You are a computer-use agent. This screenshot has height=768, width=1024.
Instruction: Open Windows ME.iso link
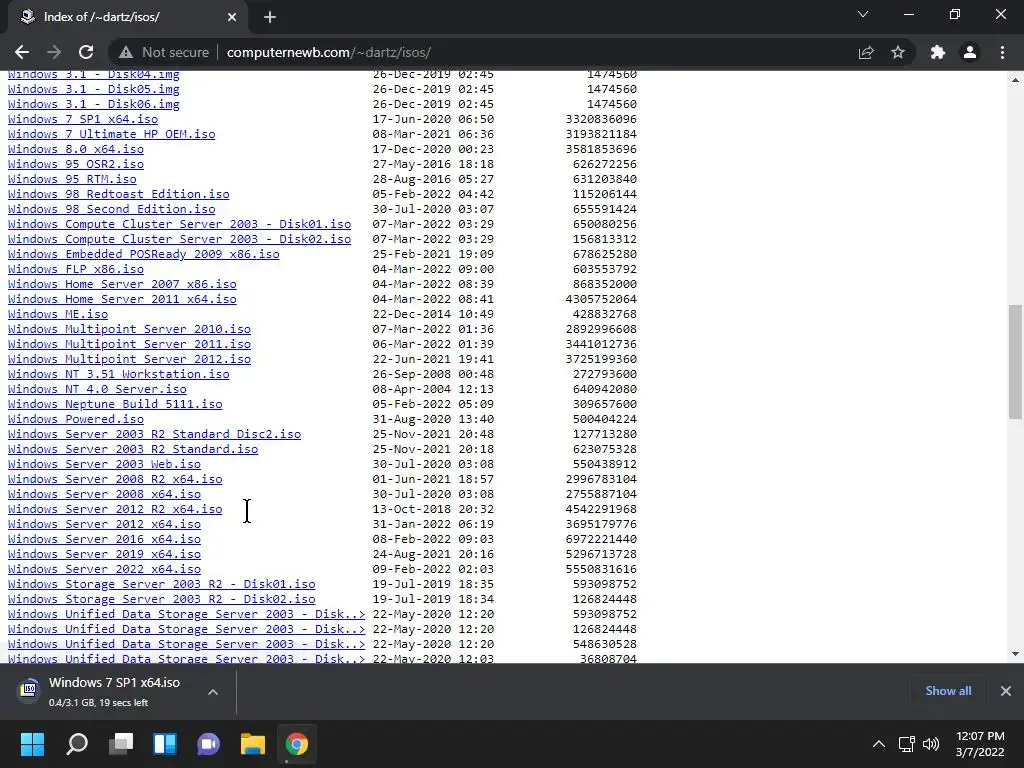pos(58,314)
